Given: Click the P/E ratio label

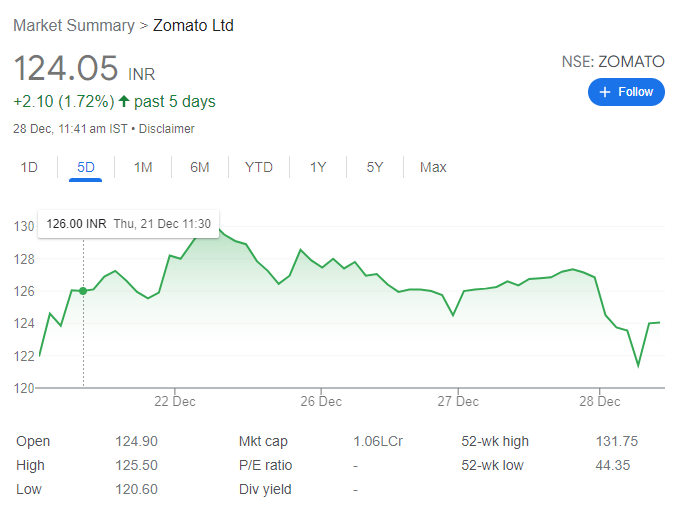Looking at the screenshot, I should (265, 465).
